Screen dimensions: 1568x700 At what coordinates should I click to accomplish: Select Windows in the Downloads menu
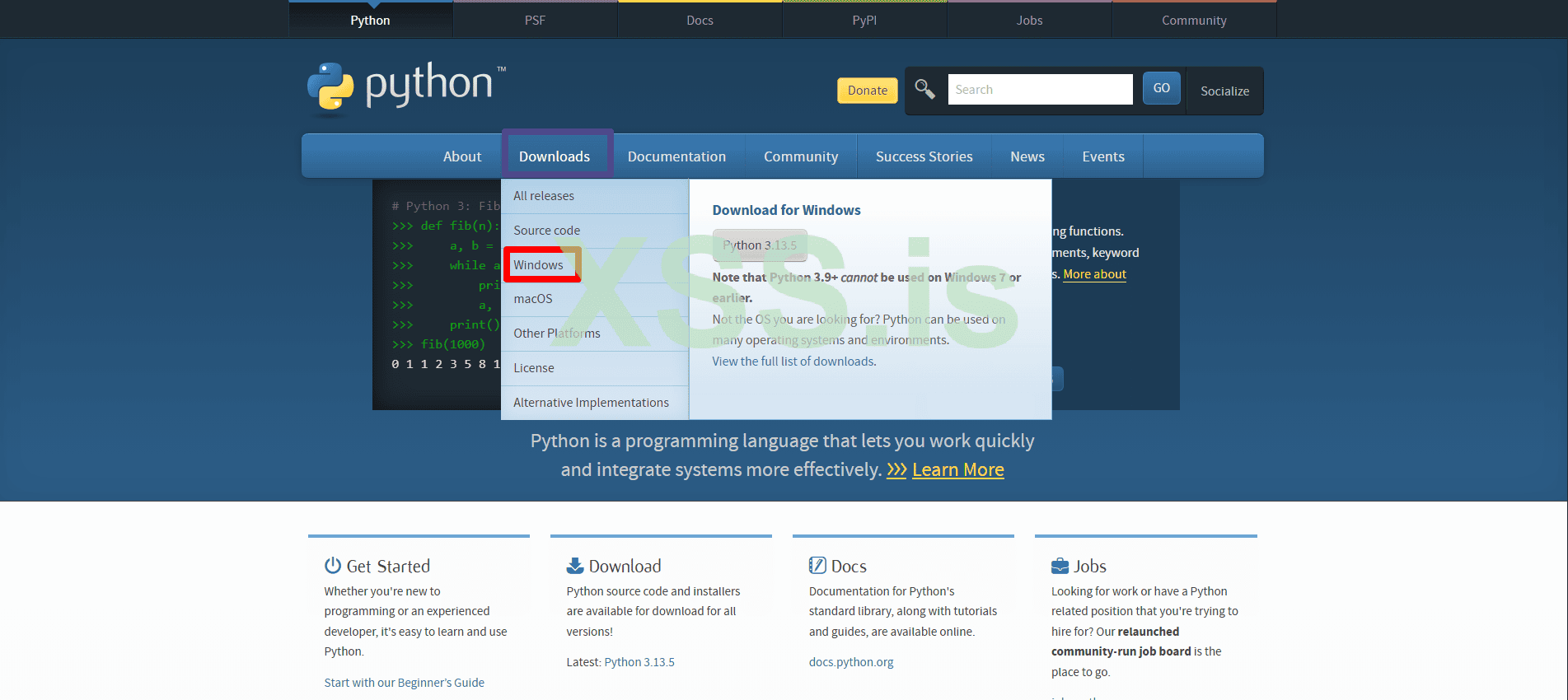click(595, 265)
